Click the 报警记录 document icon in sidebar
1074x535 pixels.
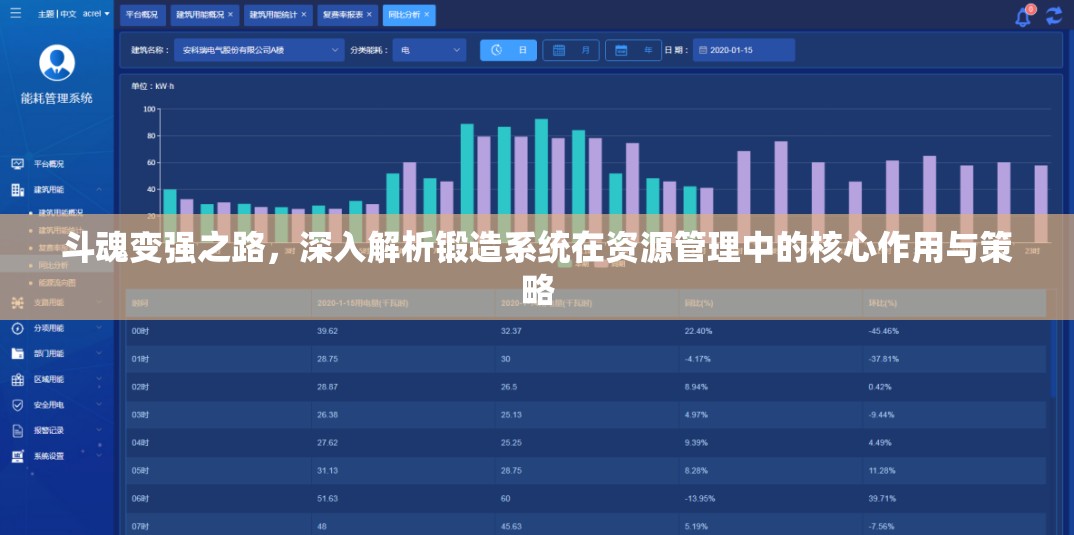click(x=18, y=430)
